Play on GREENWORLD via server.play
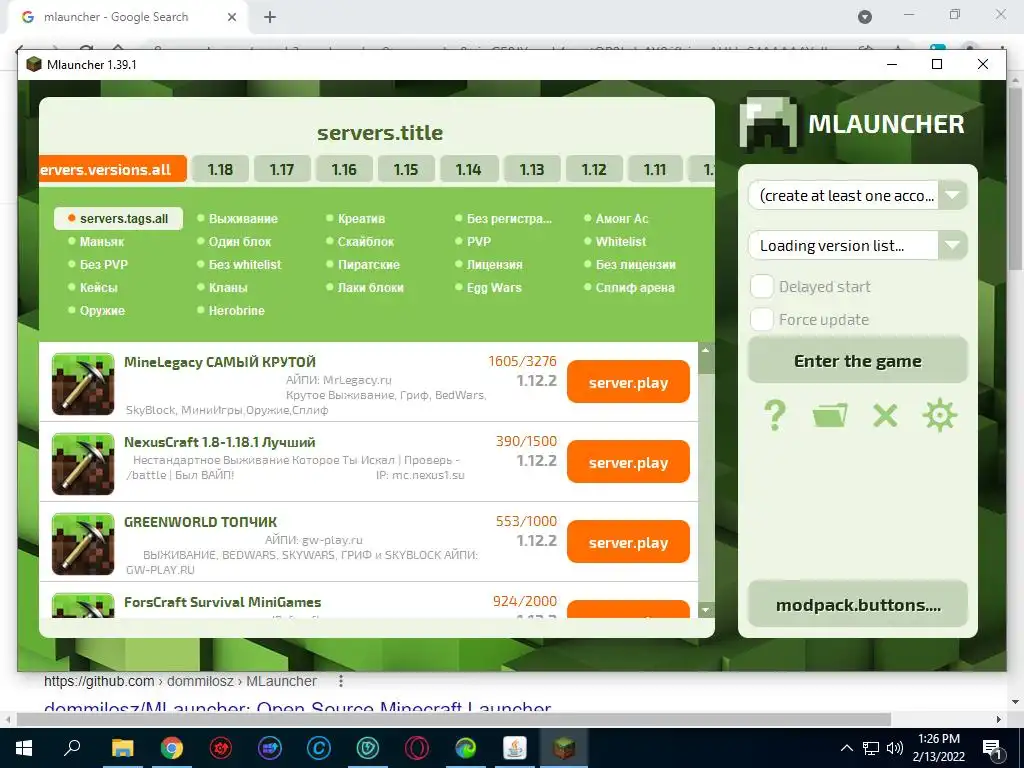Screen dimensions: 1024x768 (x=628, y=542)
